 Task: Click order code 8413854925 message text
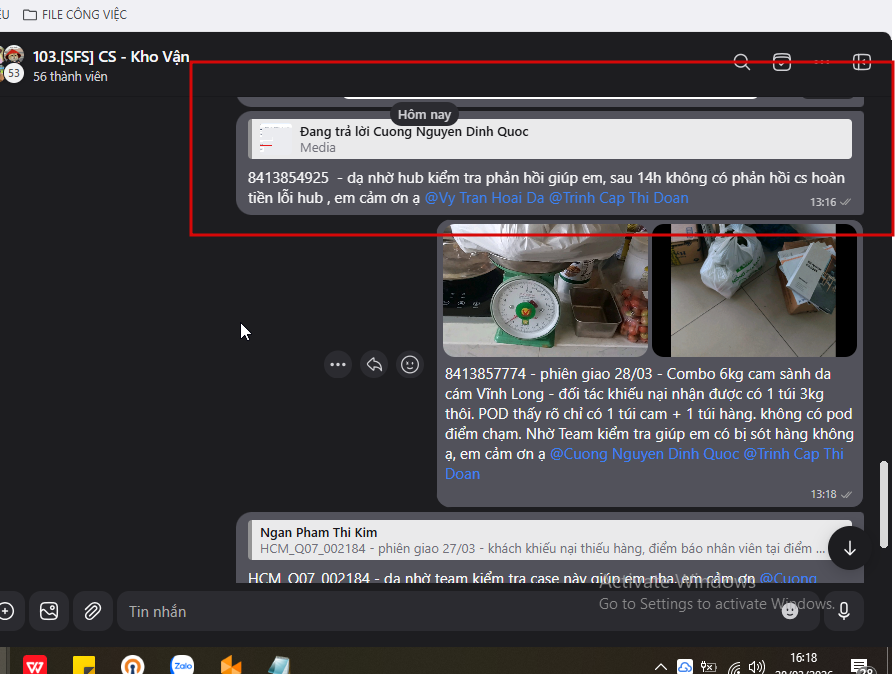point(288,177)
